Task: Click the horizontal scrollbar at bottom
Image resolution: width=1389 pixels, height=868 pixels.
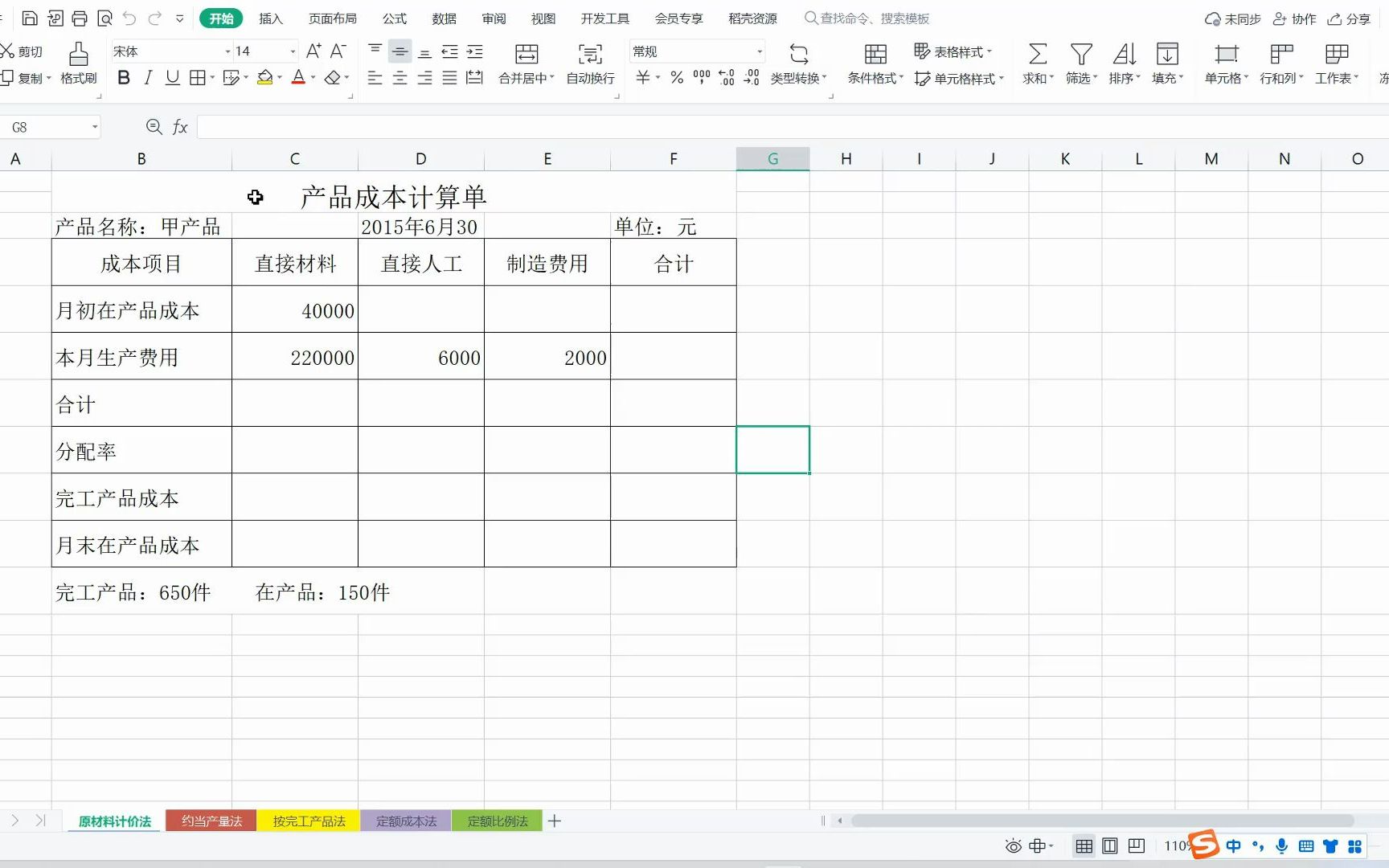Action: coord(1102,821)
